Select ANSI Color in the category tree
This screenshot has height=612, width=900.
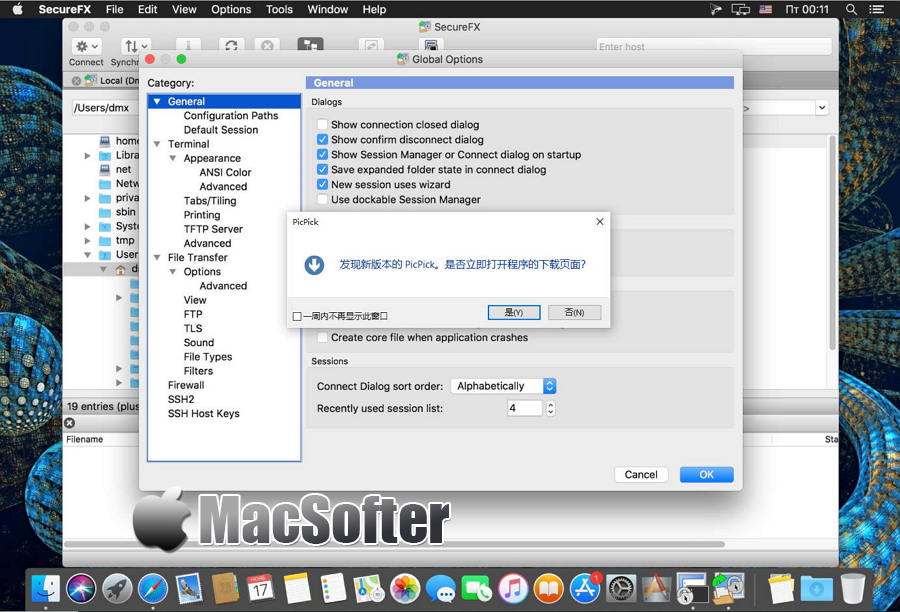coord(225,172)
